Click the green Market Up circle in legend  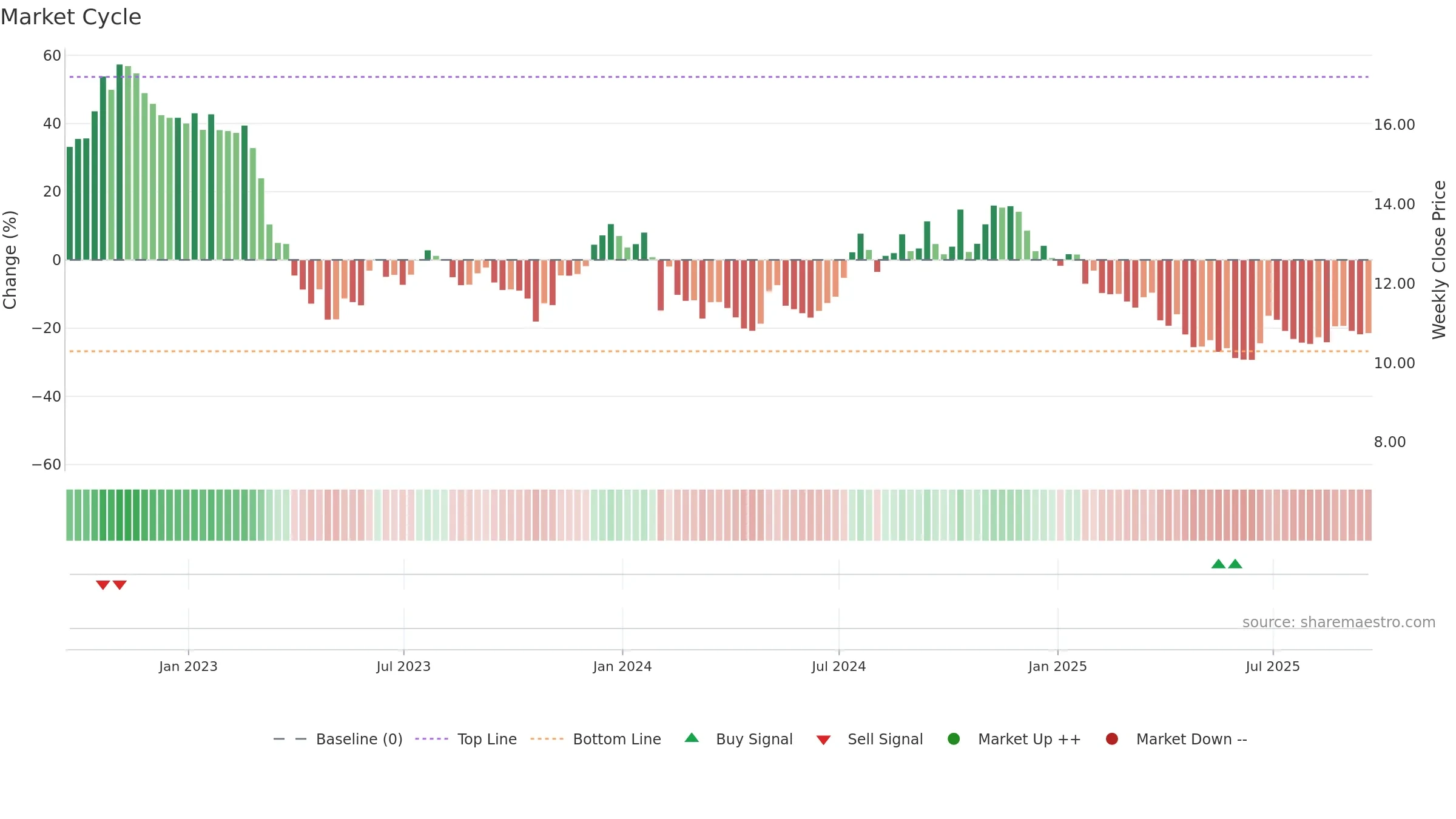[x=954, y=739]
